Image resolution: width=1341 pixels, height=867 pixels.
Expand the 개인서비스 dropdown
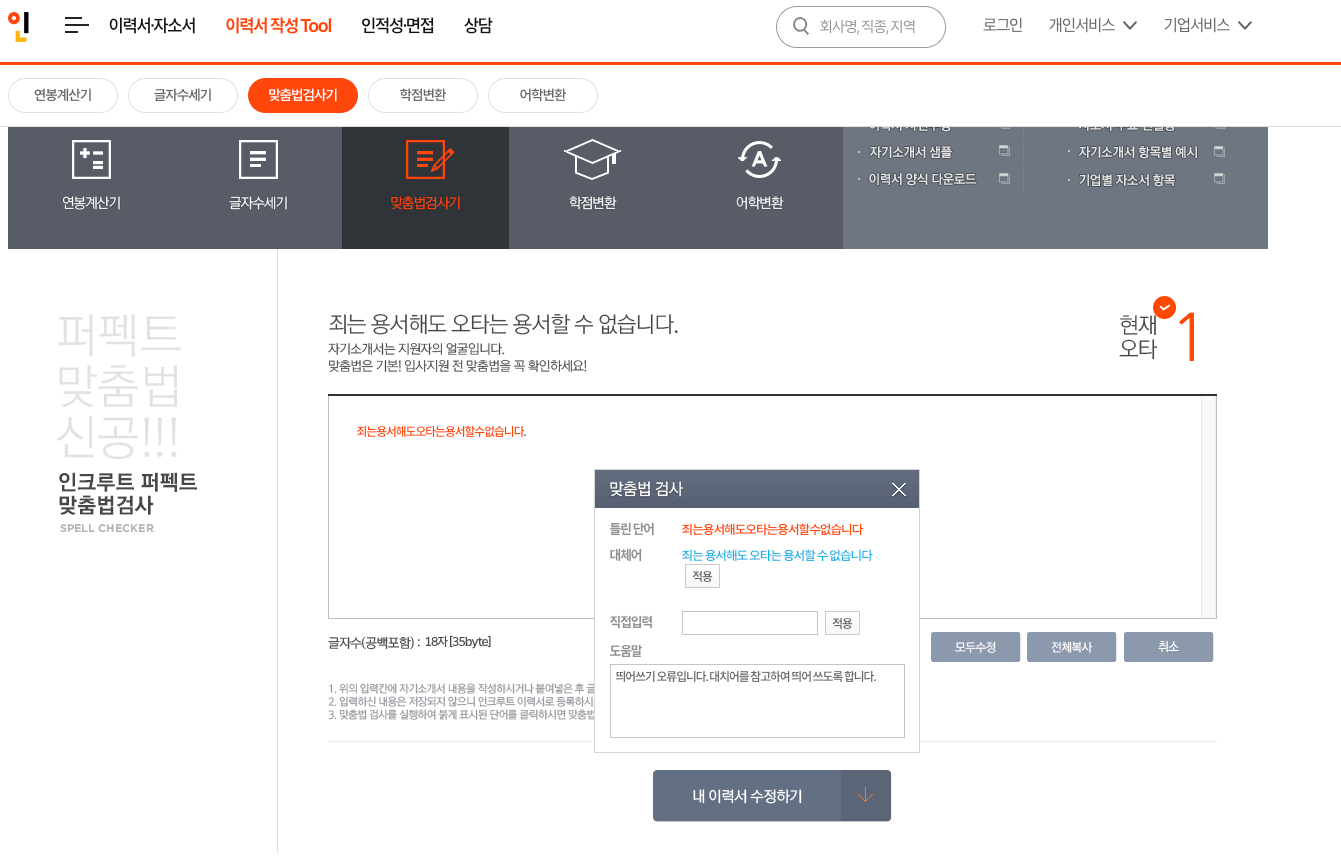click(x=1092, y=26)
